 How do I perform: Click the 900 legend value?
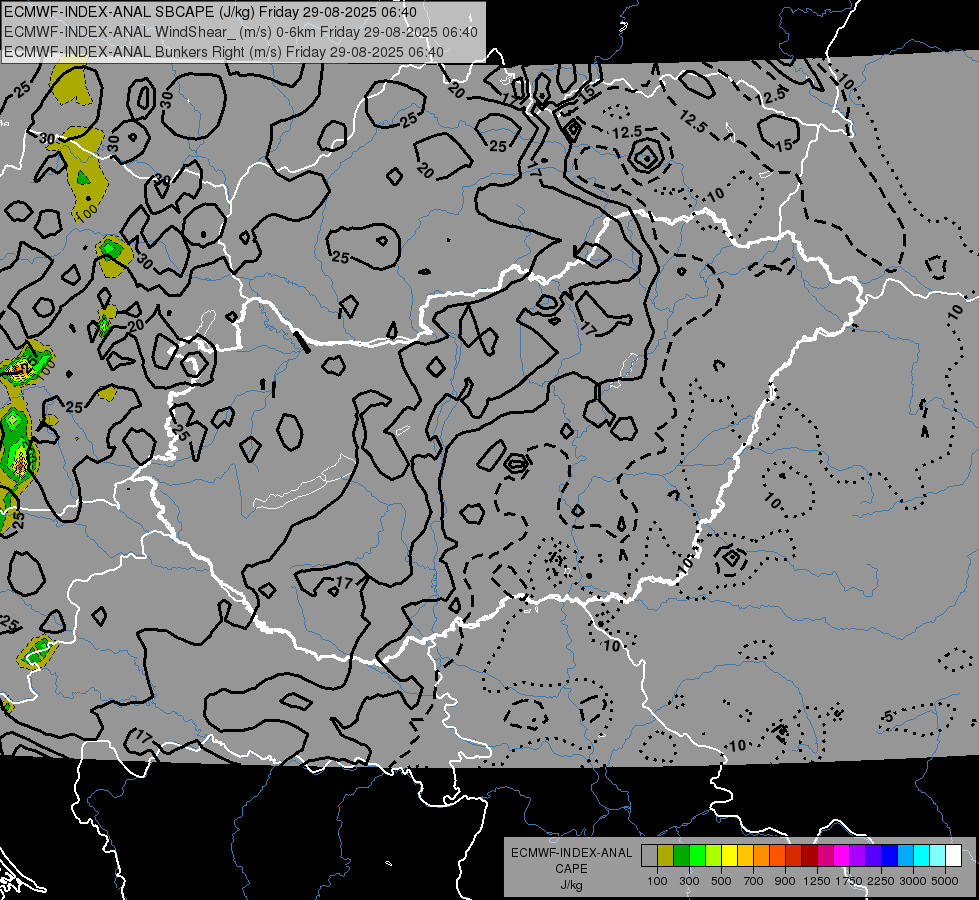785,881
